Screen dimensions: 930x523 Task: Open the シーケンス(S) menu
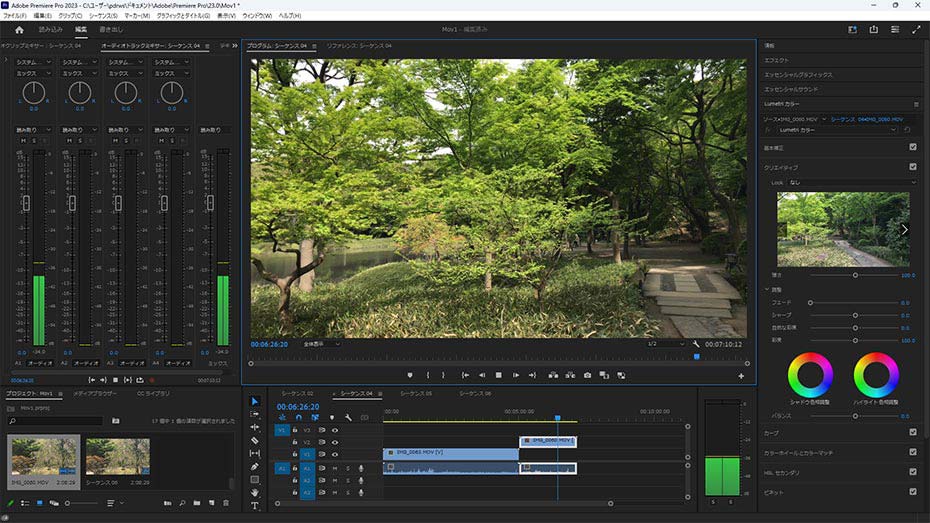(x=102, y=16)
